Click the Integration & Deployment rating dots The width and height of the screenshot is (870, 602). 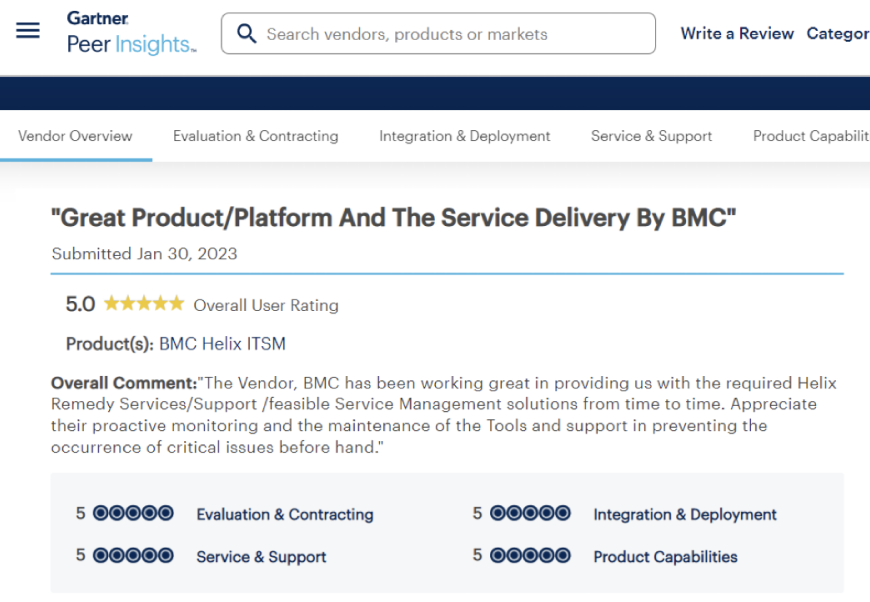[x=530, y=513]
